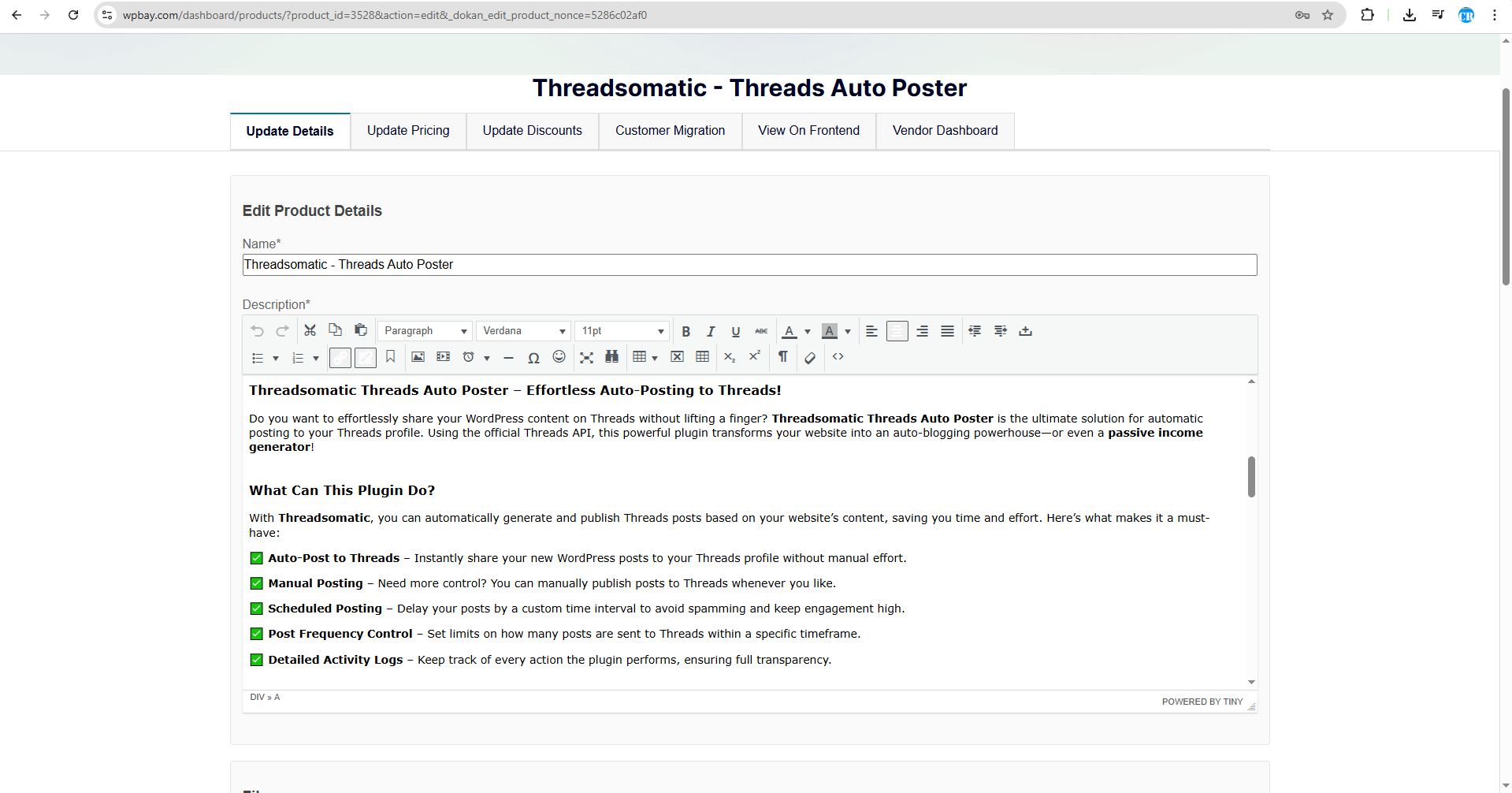
Task: Insert a bullet list
Action: 258,358
